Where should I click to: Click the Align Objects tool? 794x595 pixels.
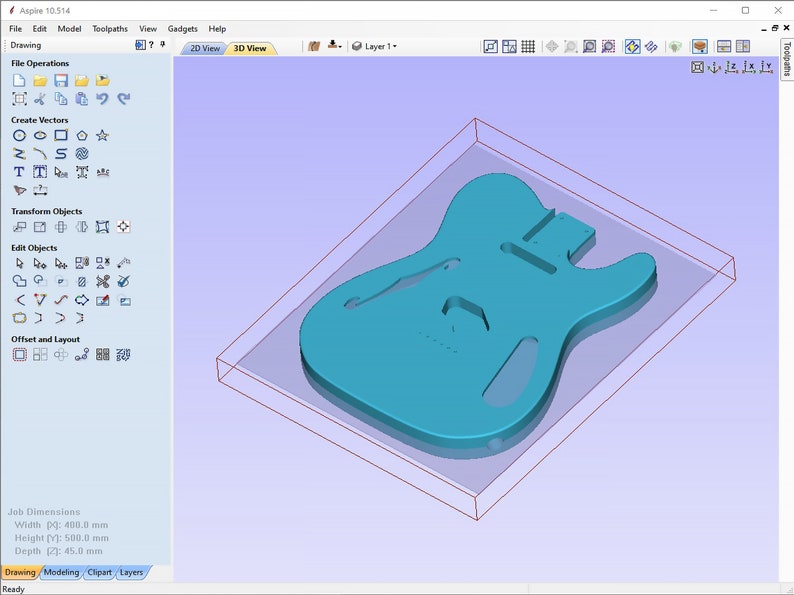[124, 227]
